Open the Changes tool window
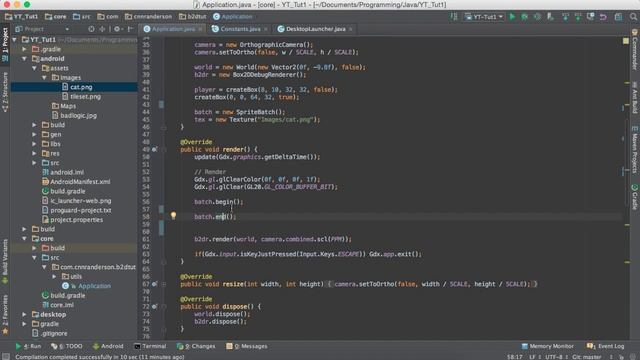640x360 pixels. pos(196,346)
